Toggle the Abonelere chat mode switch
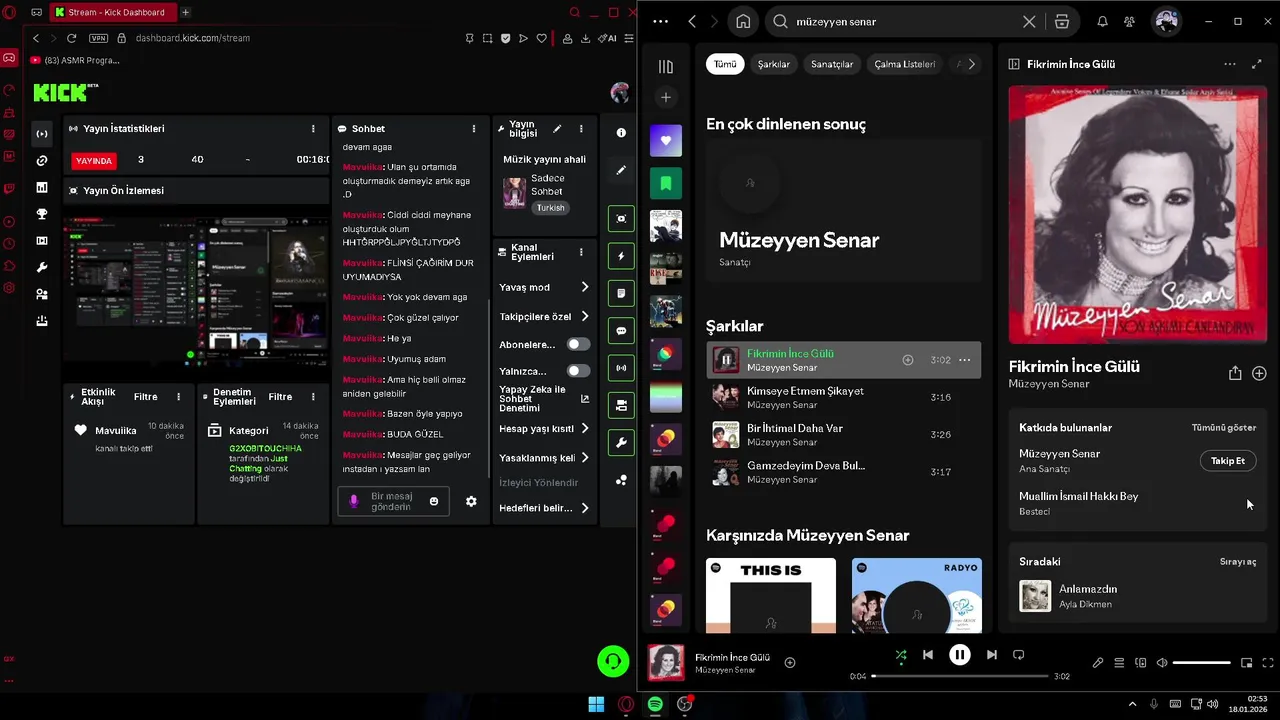 tap(578, 344)
